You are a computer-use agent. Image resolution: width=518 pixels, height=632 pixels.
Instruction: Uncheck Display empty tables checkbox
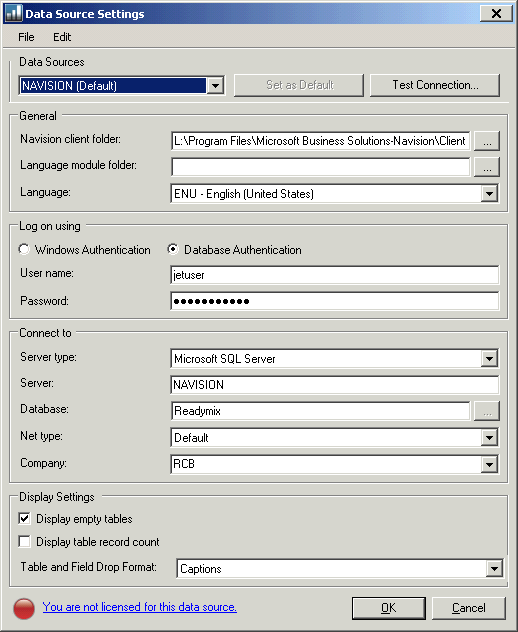(25, 518)
